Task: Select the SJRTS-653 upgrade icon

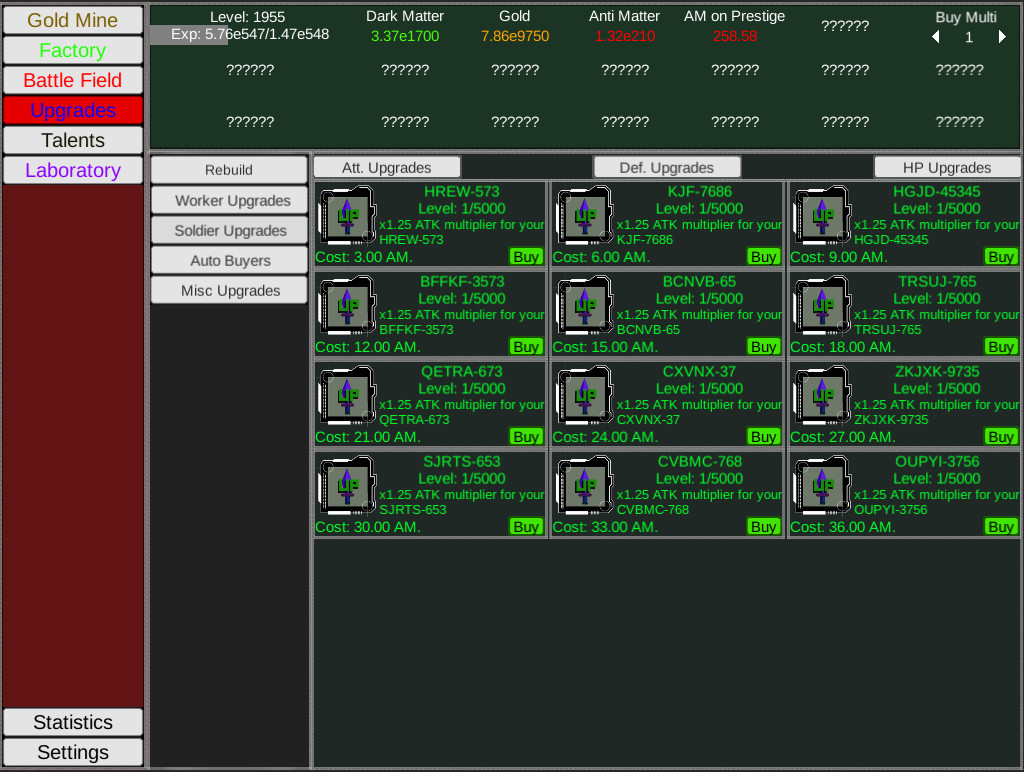Action: [x=346, y=485]
